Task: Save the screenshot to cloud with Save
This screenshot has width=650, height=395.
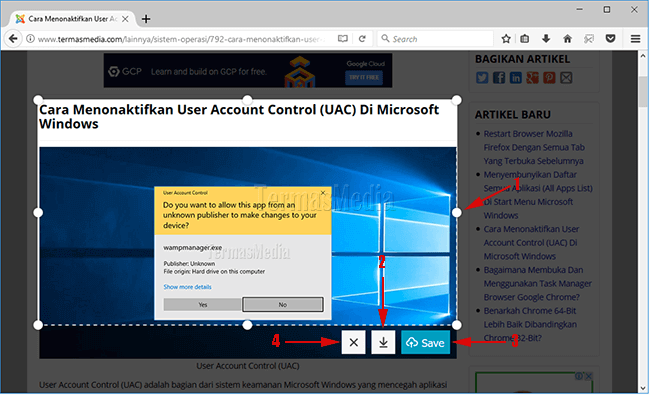Action: [425, 342]
